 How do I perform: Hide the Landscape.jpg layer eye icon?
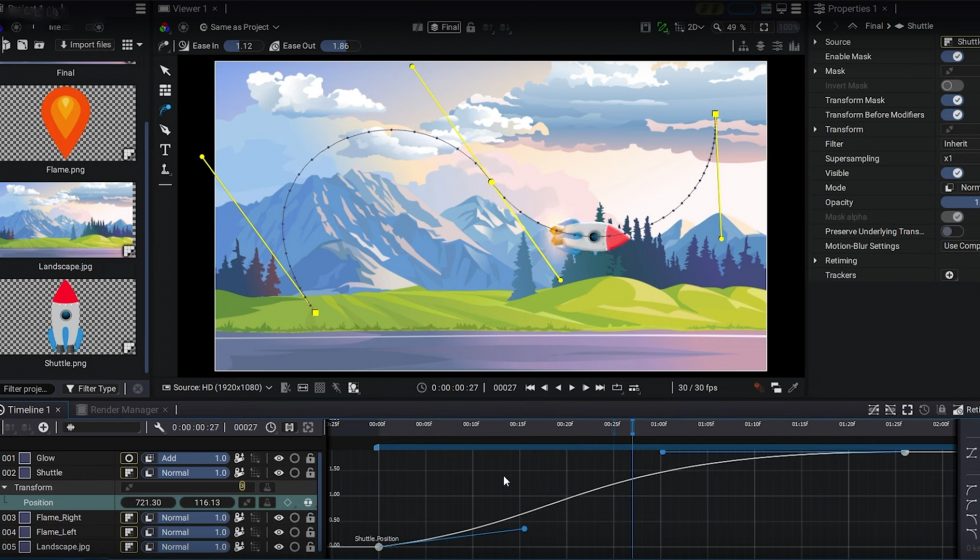point(279,546)
